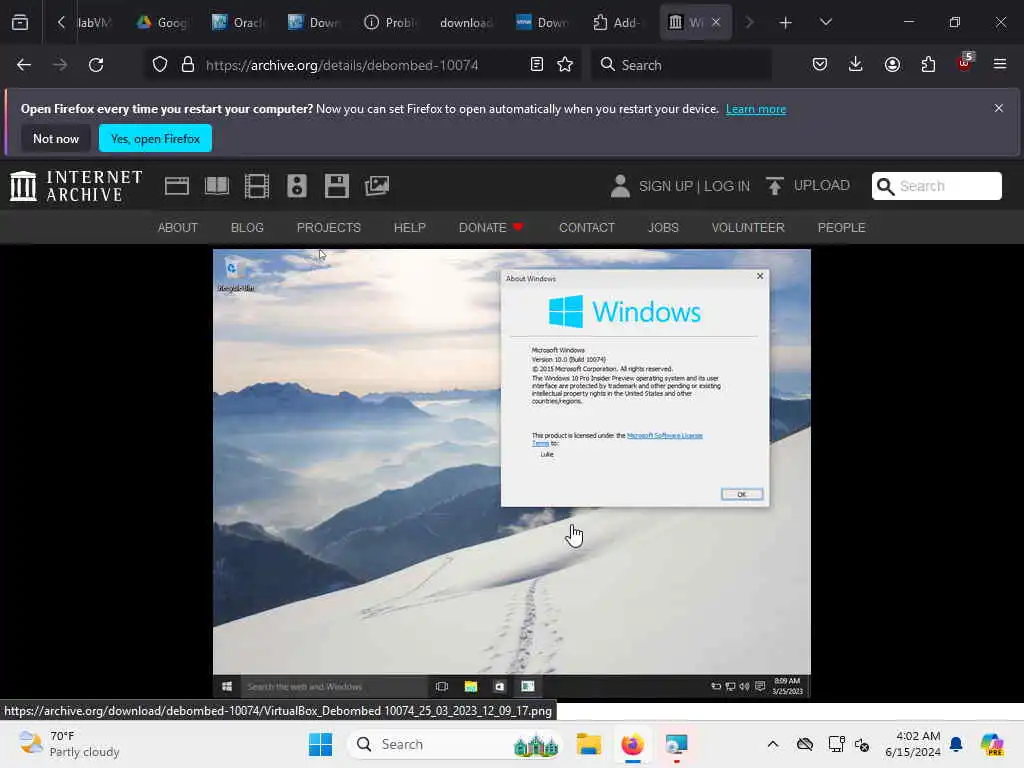Go back one page in browser
The image size is (1024, 768).
point(24,65)
